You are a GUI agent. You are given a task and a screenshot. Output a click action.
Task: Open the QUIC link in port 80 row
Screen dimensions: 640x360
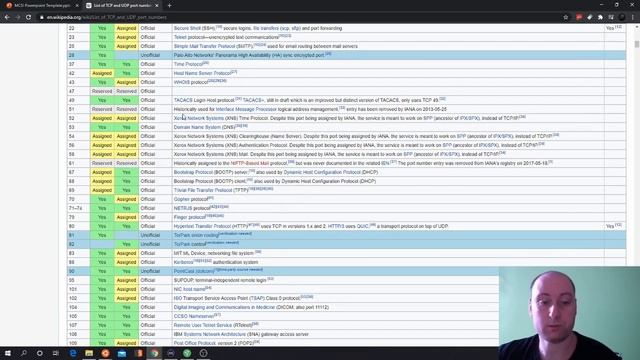click(x=362, y=226)
